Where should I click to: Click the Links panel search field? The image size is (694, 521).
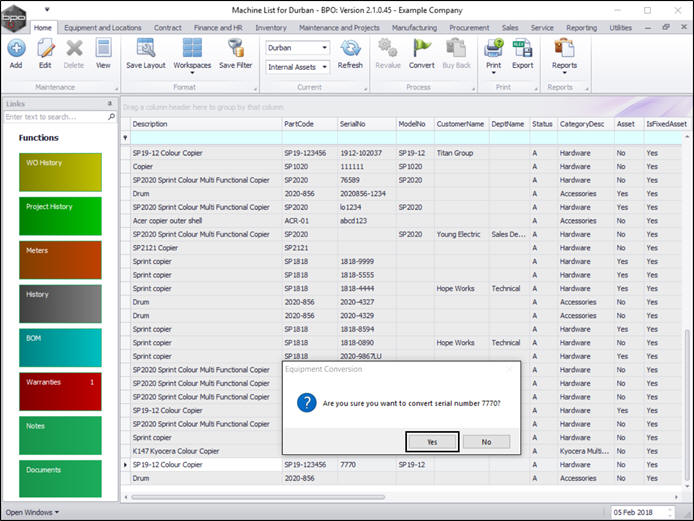point(53,117)
